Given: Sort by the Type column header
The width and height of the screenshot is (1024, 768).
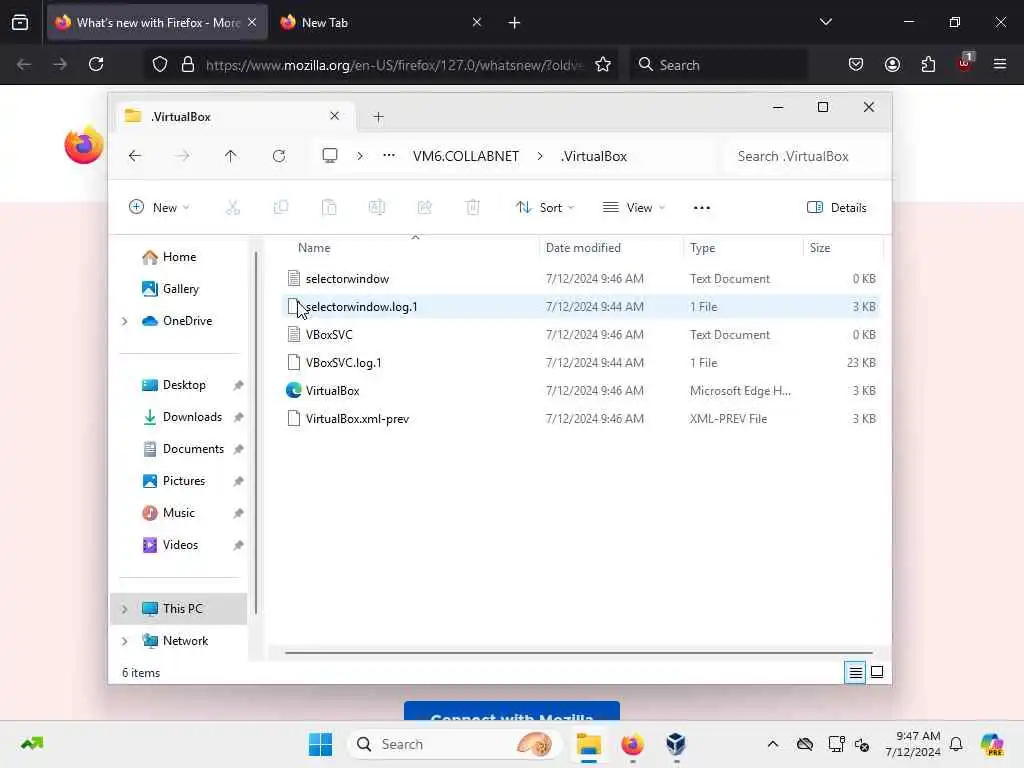Looking at the screenshot, I should [702, 248].
